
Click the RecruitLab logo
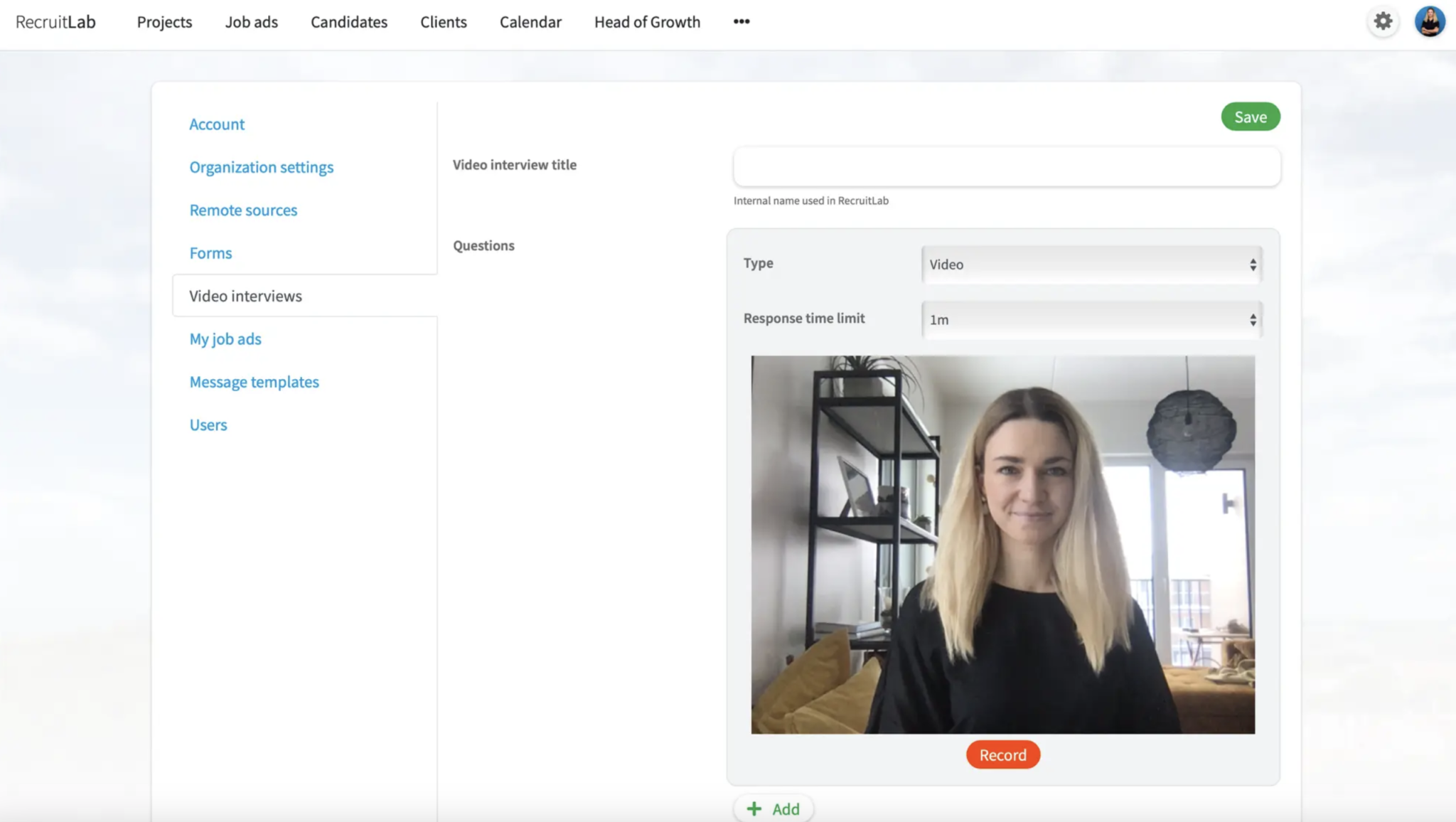tap(55, 21)
